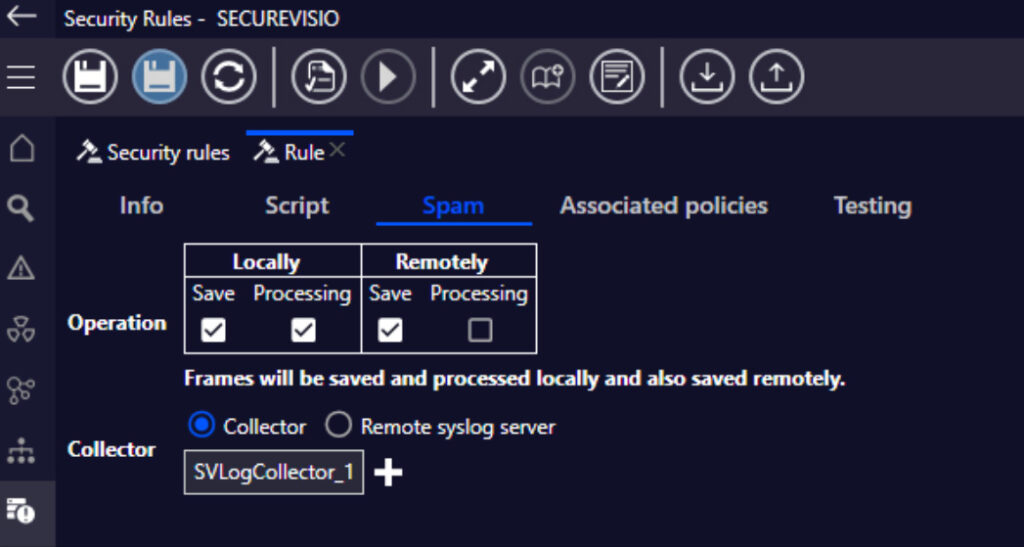Screen dimensions: 1024x547
Task: Click the circular Refresh arrows icon
Action: 229,77
